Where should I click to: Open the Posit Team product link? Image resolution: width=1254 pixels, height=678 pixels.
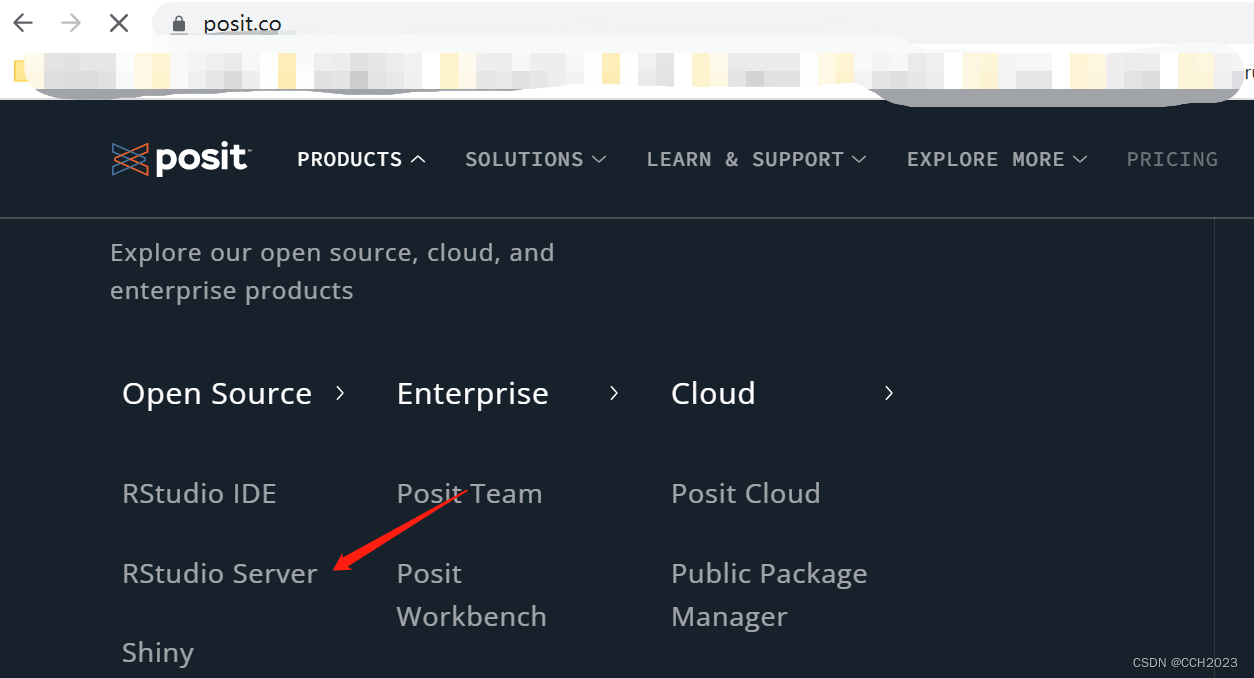point(469,494)
